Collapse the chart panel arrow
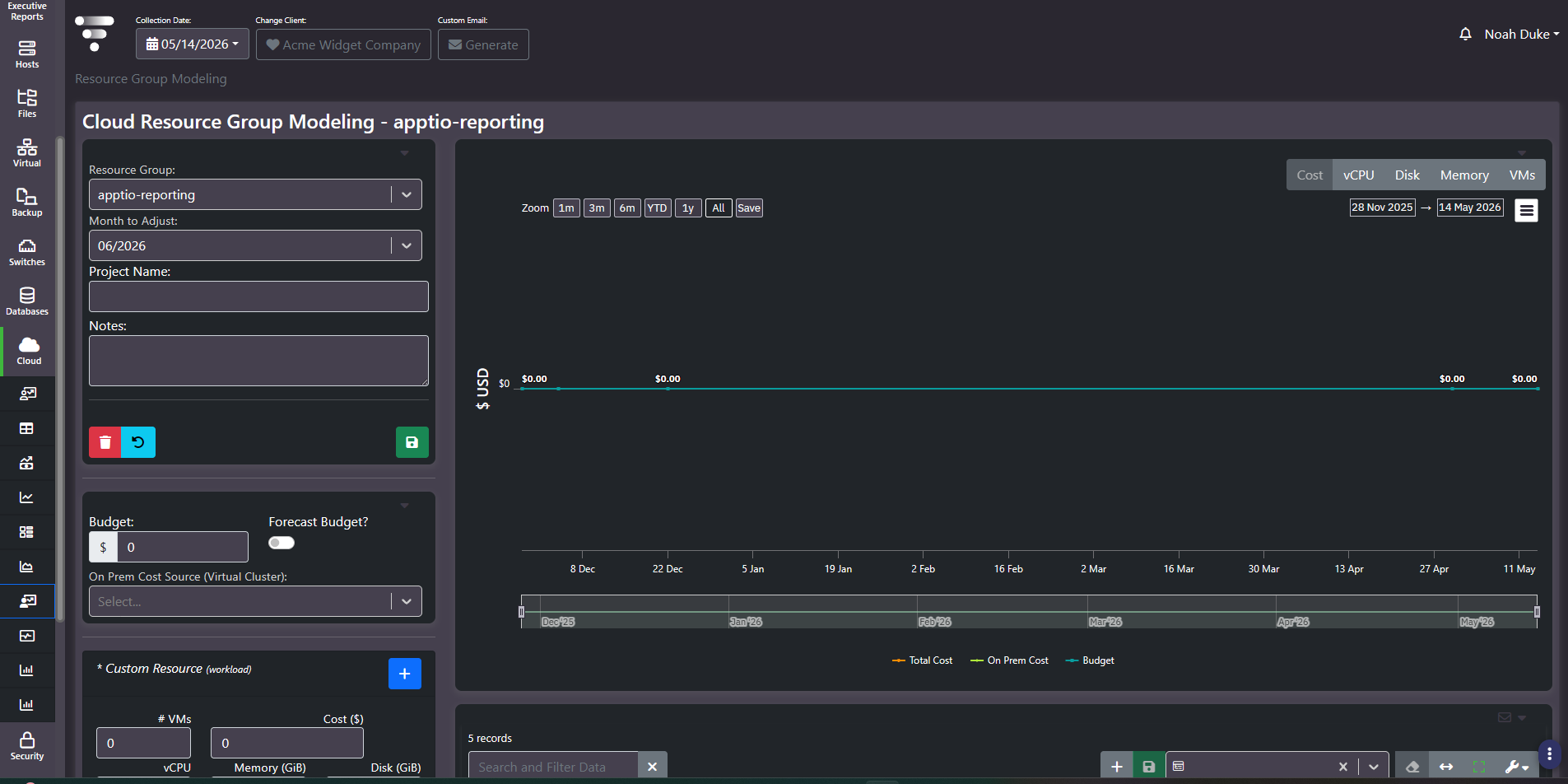Viewport: 1568px width, 784px height. point(1522,153)
